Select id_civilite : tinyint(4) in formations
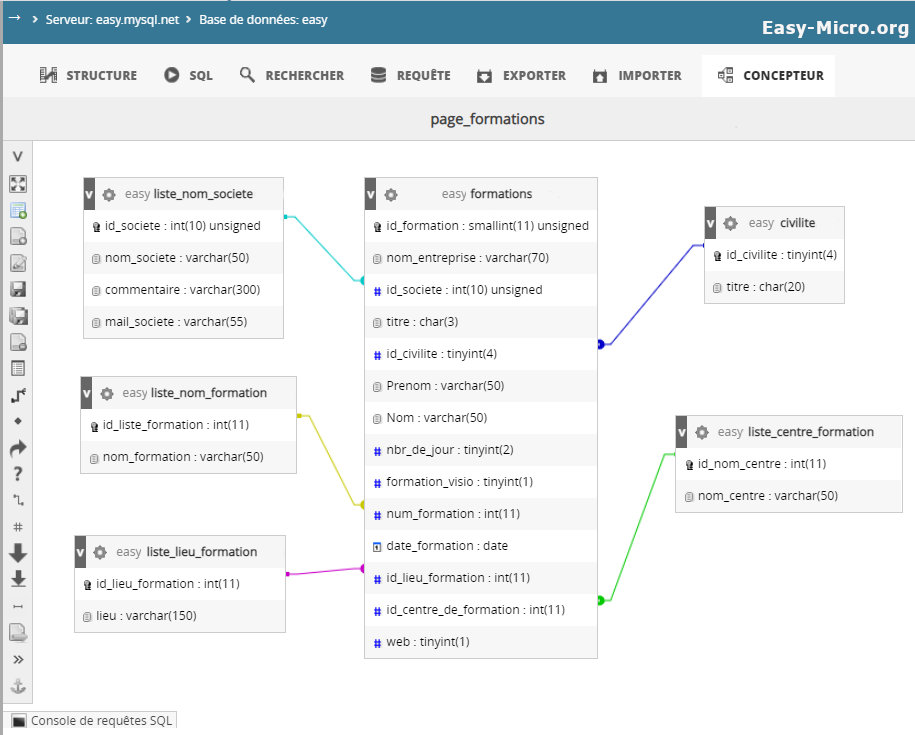 point(481,354)
